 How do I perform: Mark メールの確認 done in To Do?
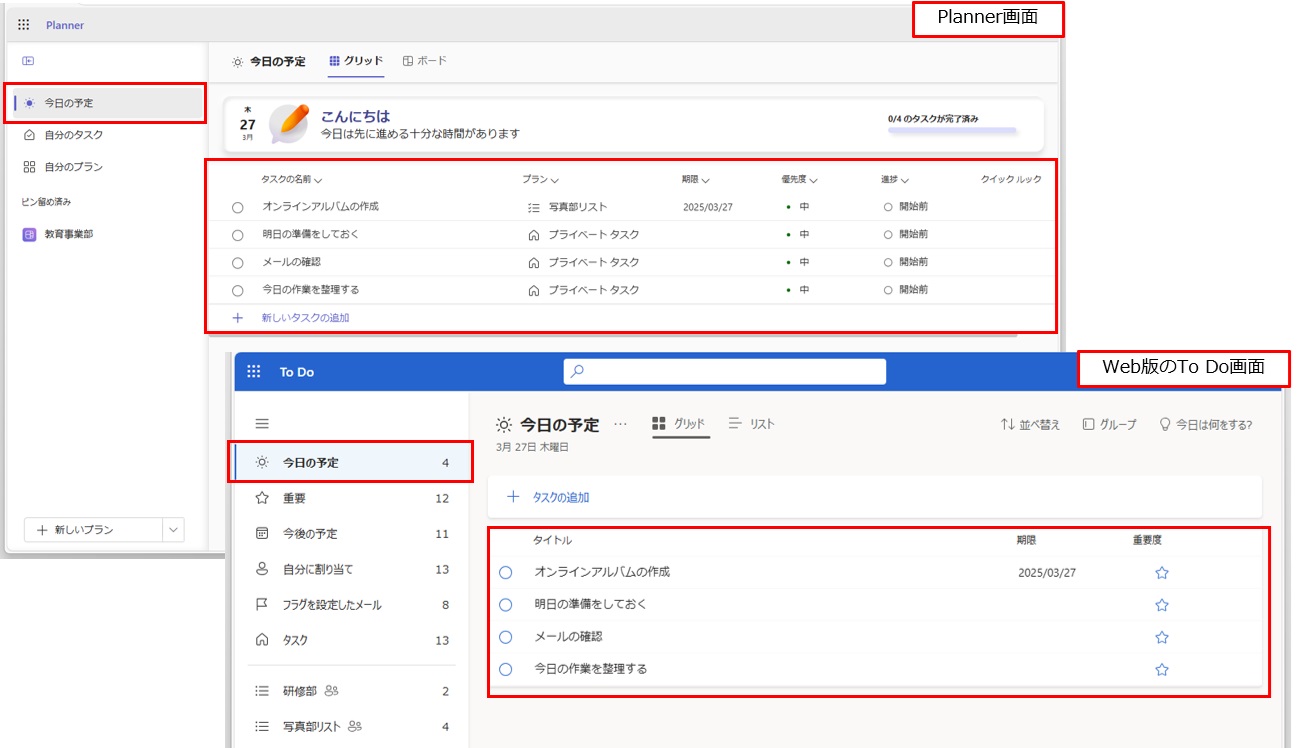pos(505,637)
